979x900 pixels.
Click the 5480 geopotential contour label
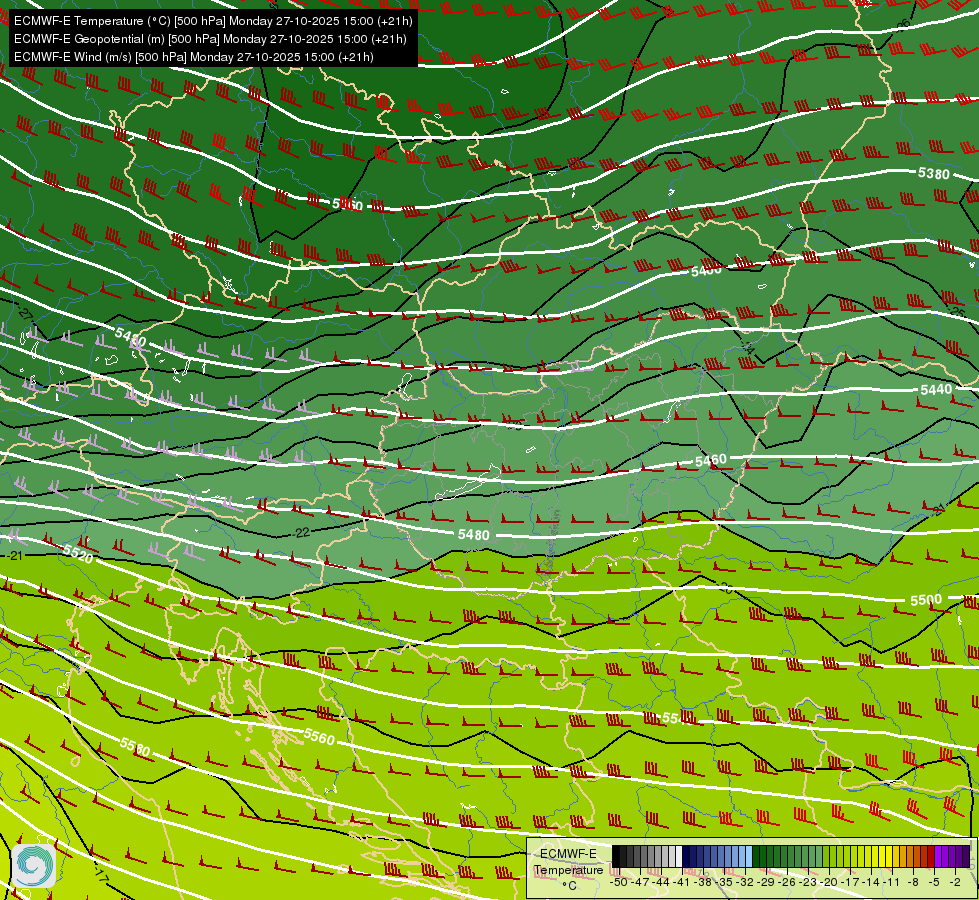click(473, 535)
